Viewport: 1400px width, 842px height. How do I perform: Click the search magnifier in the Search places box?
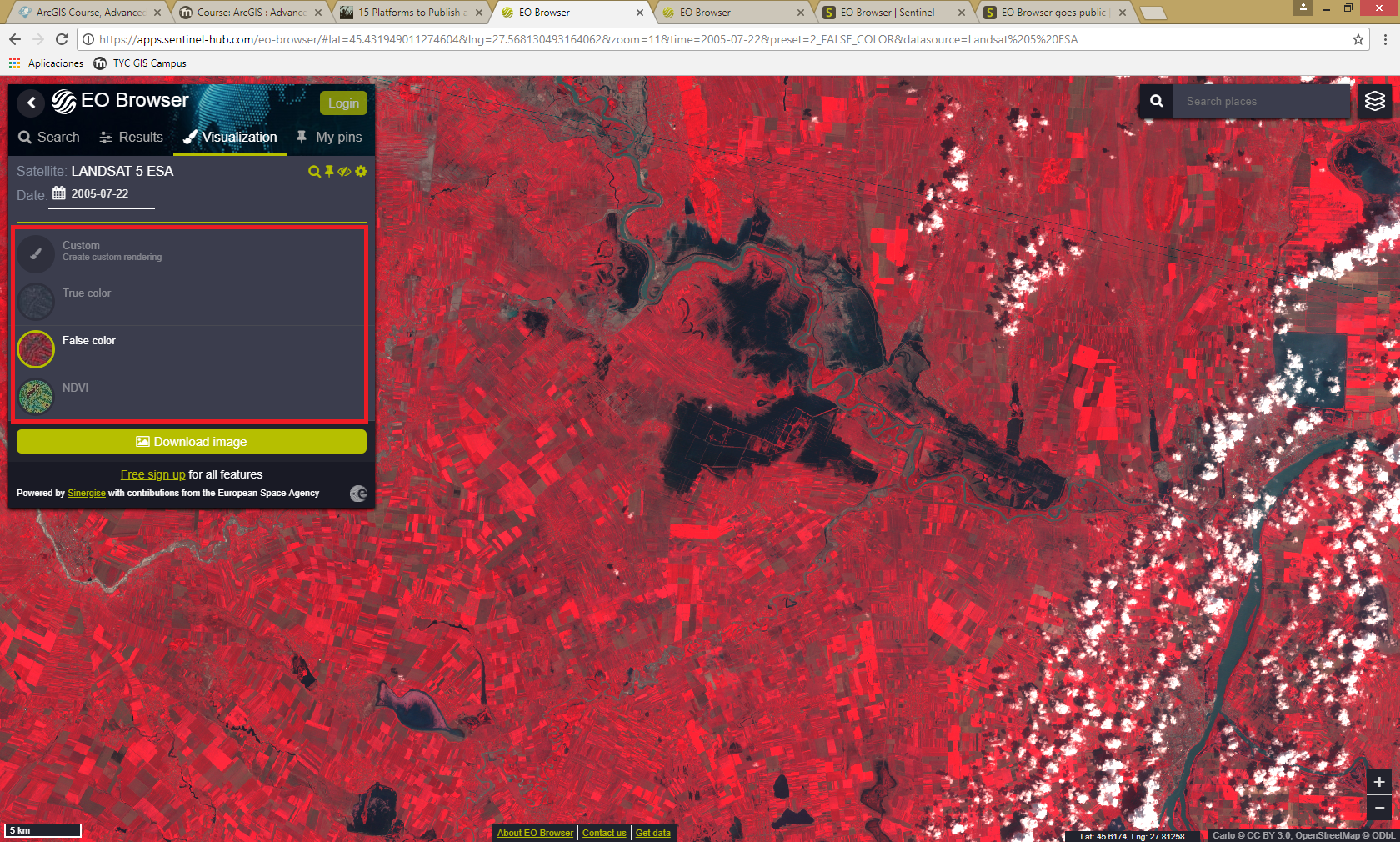(1157, 101)
